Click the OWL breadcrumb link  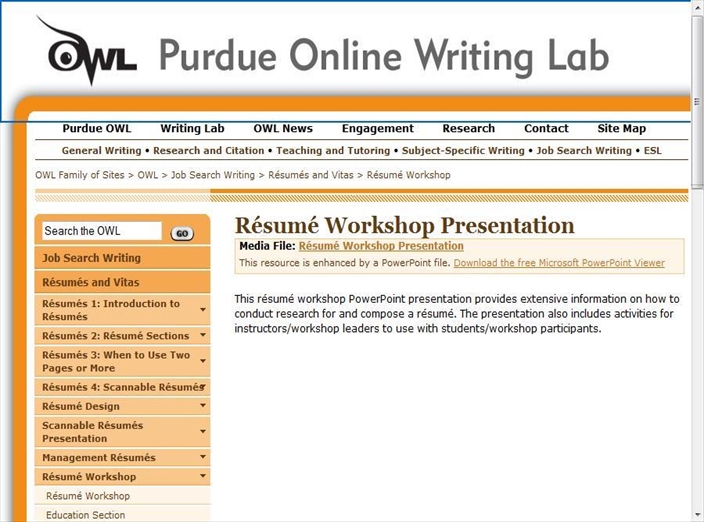pos(148,175)
